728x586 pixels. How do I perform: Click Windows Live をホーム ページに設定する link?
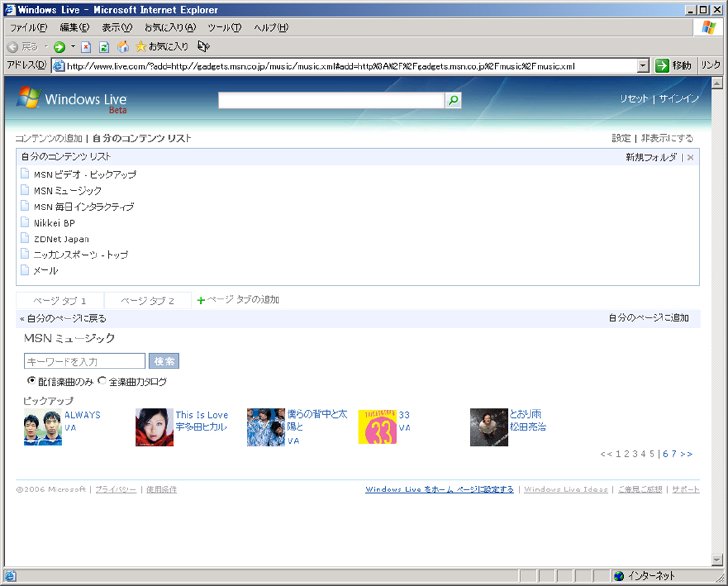[x=439, y=489]
